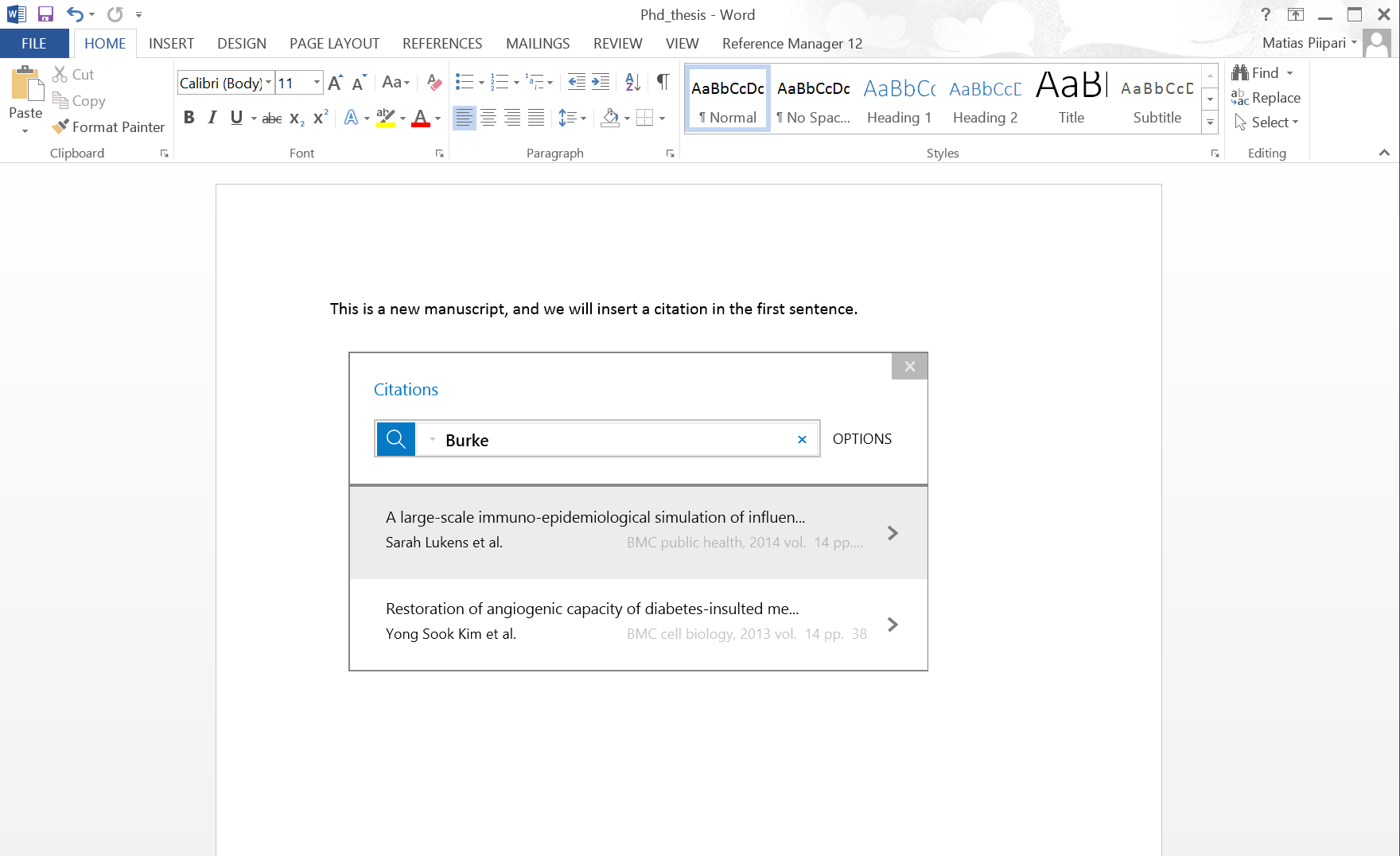Click OPTIONS in the Citations panel
Image resolution: width=1400 pixels, height=856 pixels.
coord(862,439)
